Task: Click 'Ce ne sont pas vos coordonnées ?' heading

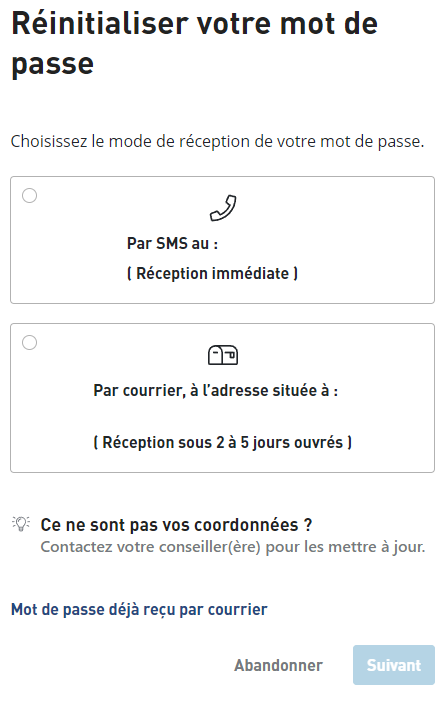Action: pyautogui.click(x=176, y=525)
